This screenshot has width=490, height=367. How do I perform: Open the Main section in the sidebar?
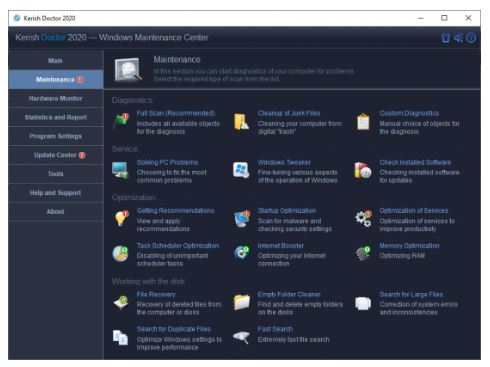pos(56,60)
